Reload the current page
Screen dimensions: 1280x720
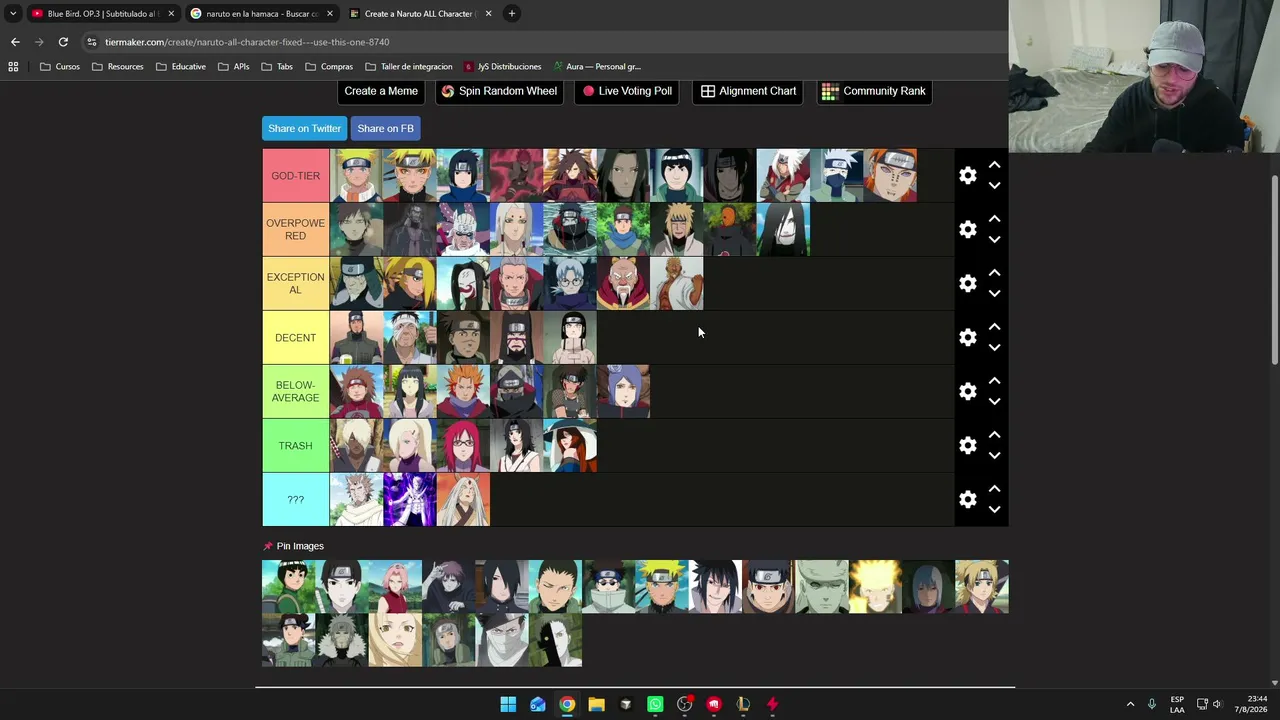click(x=63, y=42)
